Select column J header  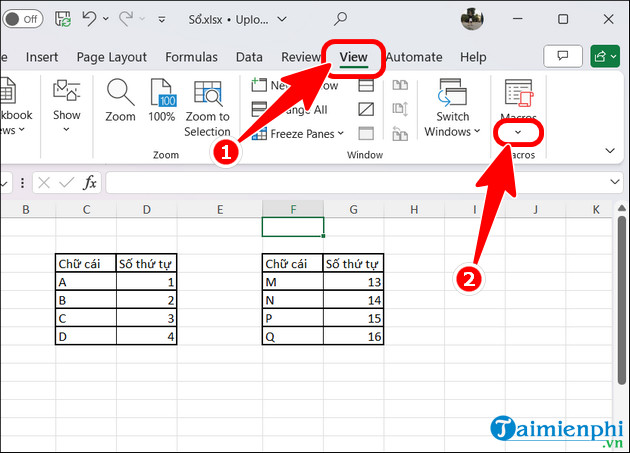pyautogui.click(x=535, y=209)
